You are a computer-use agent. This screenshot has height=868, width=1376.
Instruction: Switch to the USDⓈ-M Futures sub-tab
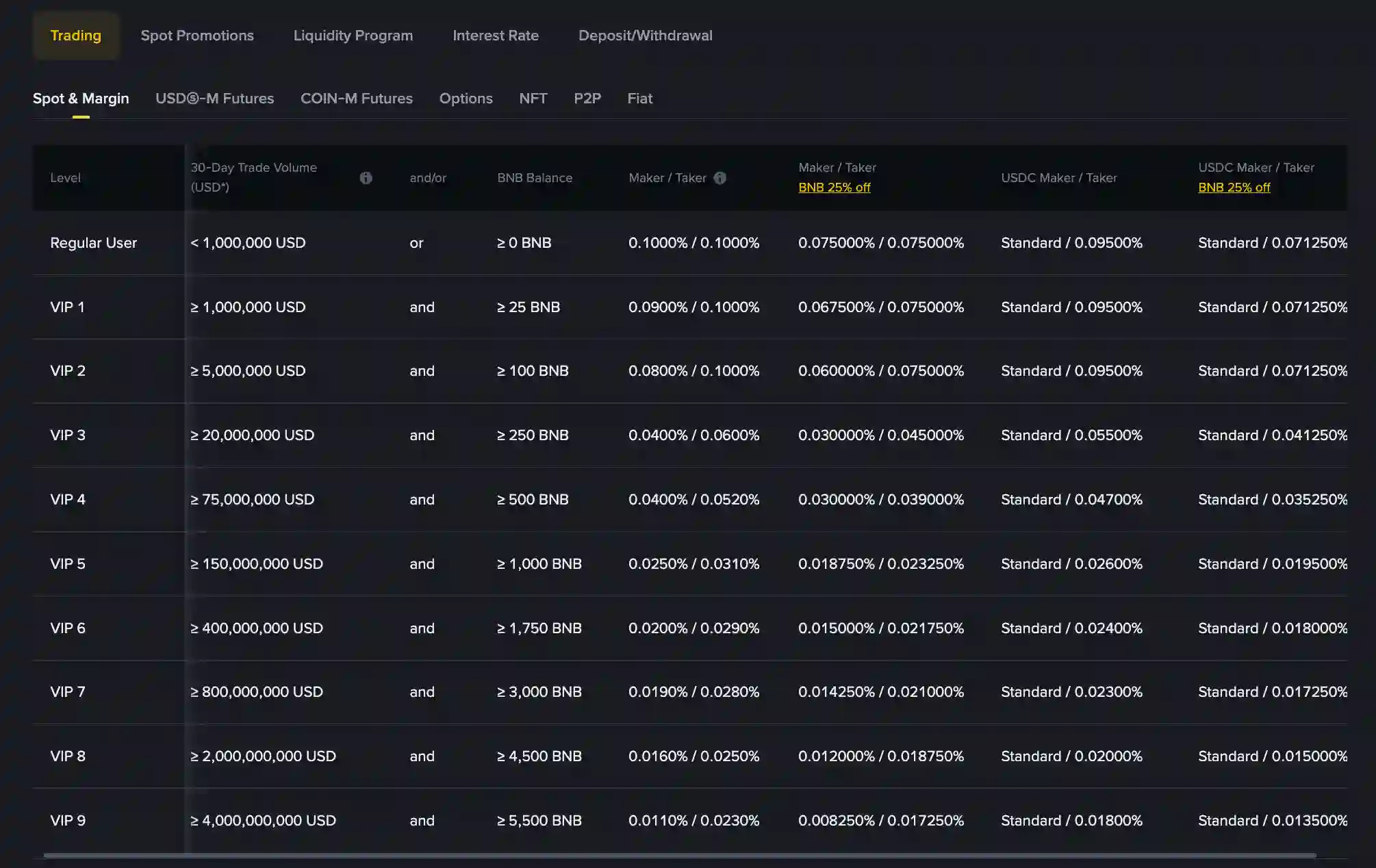tap(215, 98)
